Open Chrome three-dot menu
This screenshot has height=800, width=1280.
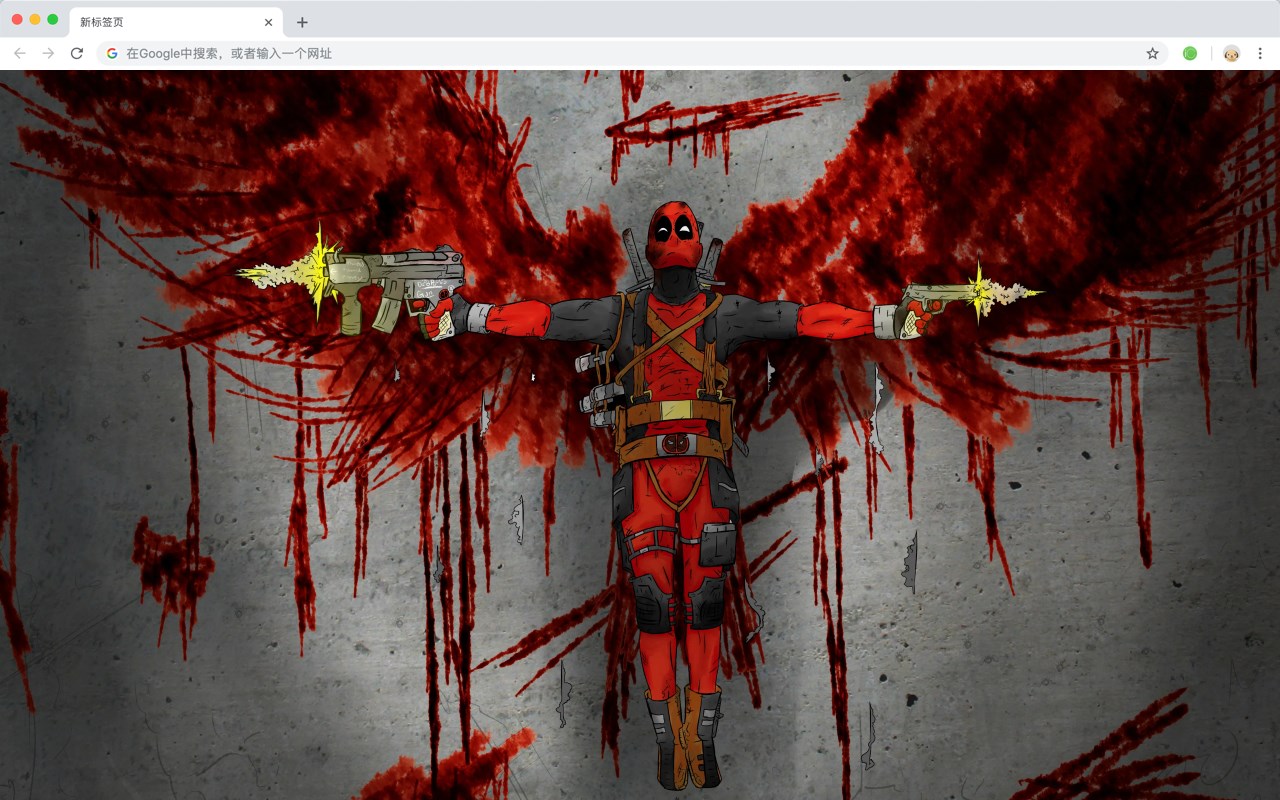(1260, 53)
